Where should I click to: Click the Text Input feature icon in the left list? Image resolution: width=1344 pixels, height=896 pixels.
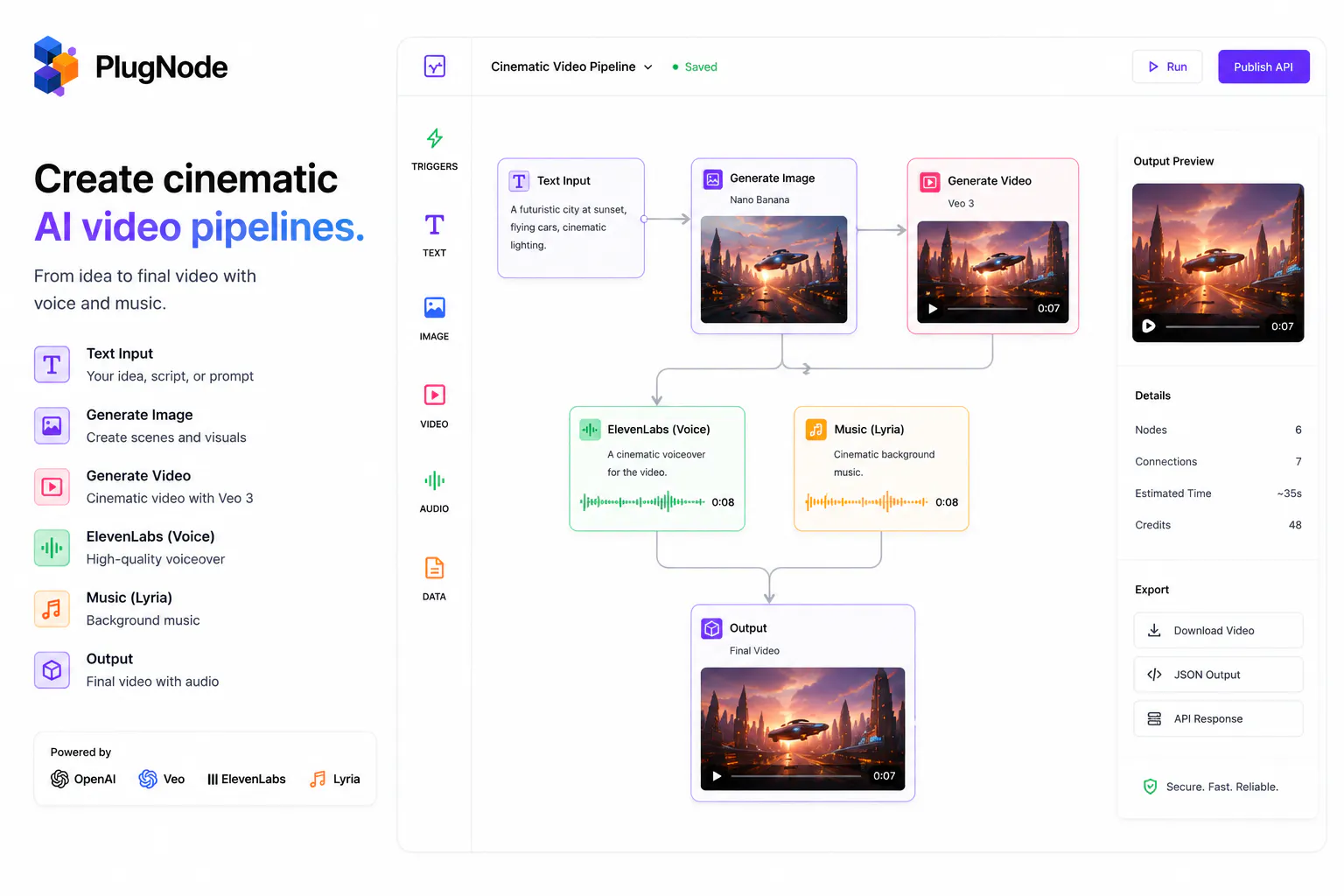point(52,365)
